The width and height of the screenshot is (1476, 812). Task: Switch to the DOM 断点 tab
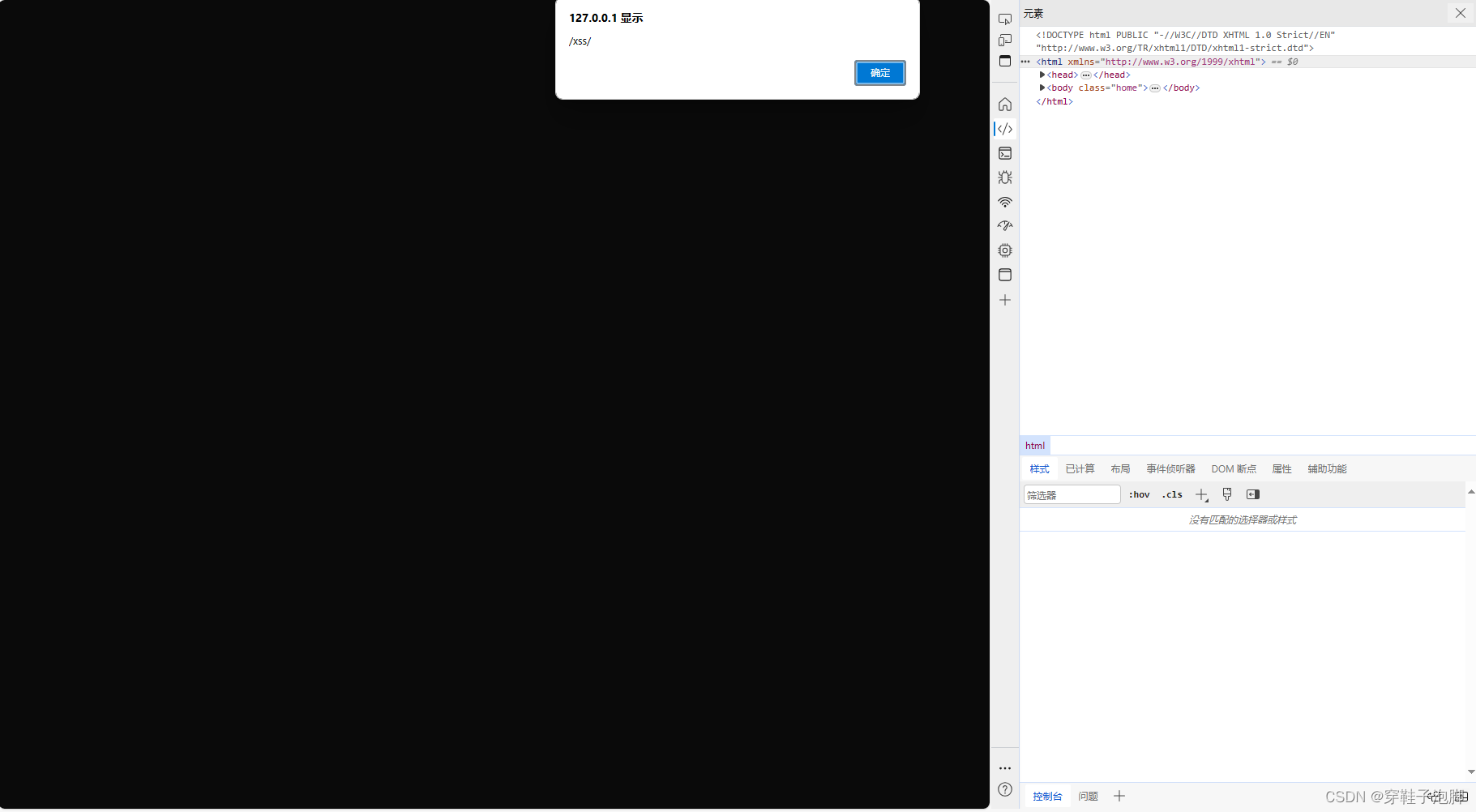(1234, 469)
